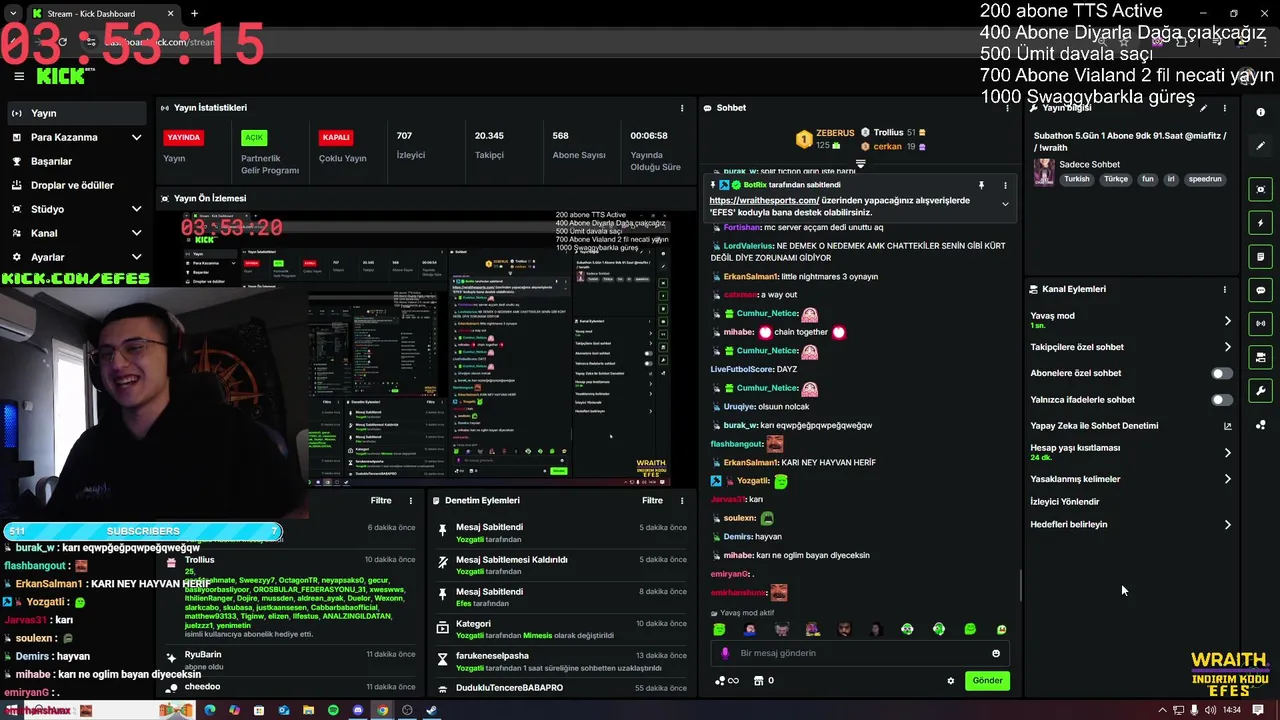Click the Gönder send button
Image resolution: width=1280 pixels, height=720 pixels.
[x=987, y=681]
